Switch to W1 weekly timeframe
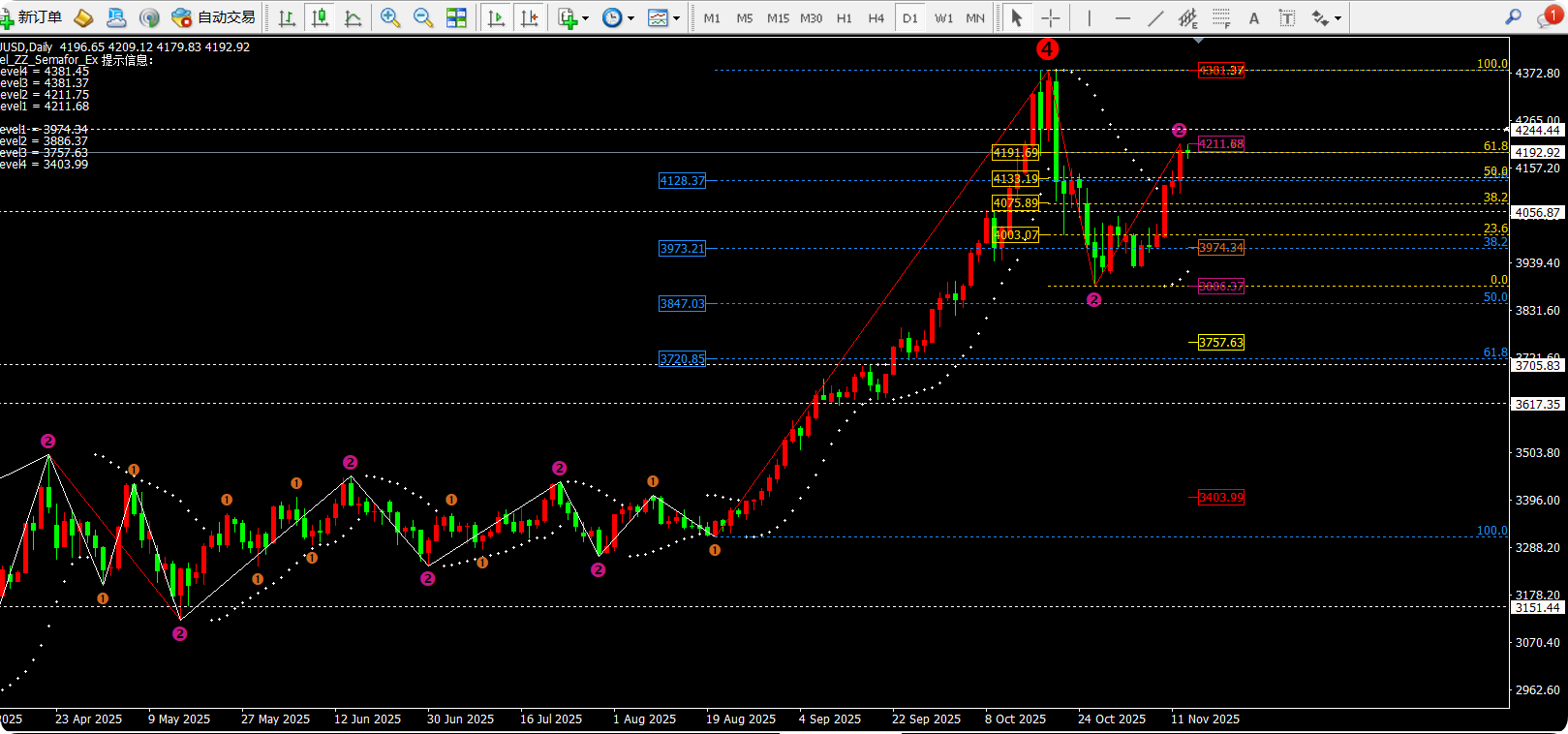The width and height of the screenshot is (1568, 734). (943, 17)
